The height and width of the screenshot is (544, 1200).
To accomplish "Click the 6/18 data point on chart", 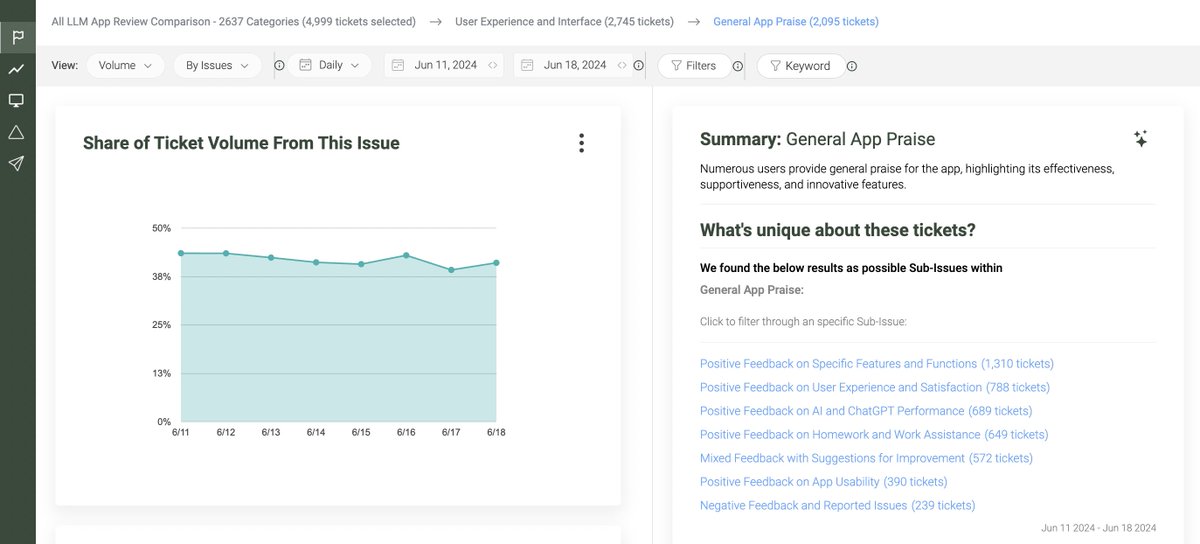I will click(496, 263).
